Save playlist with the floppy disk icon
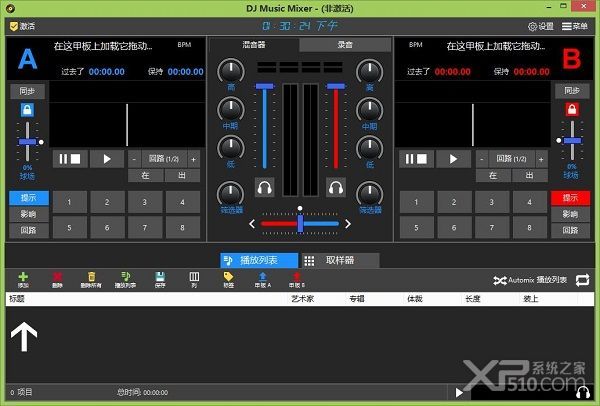Screen dimensions: 600x406 coord(160,277)
